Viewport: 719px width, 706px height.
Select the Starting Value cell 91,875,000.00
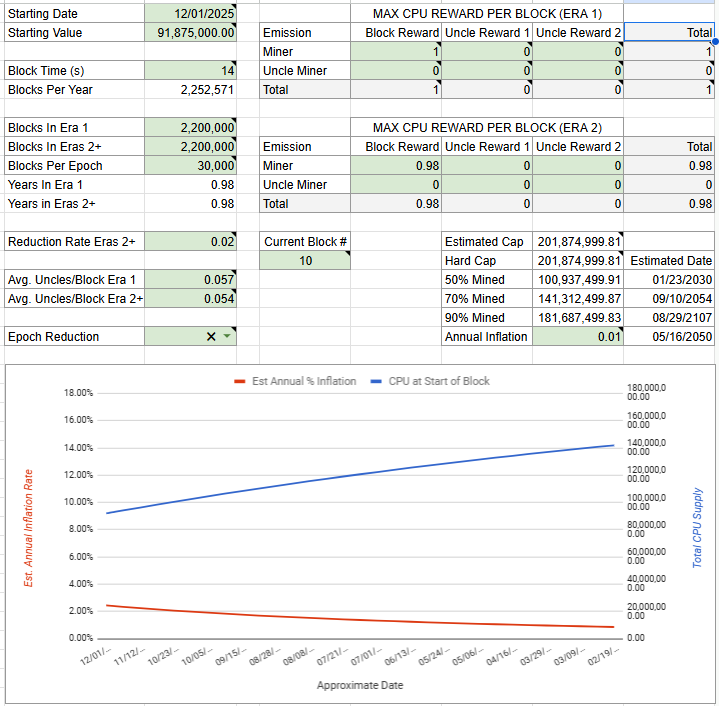point(190,33)
